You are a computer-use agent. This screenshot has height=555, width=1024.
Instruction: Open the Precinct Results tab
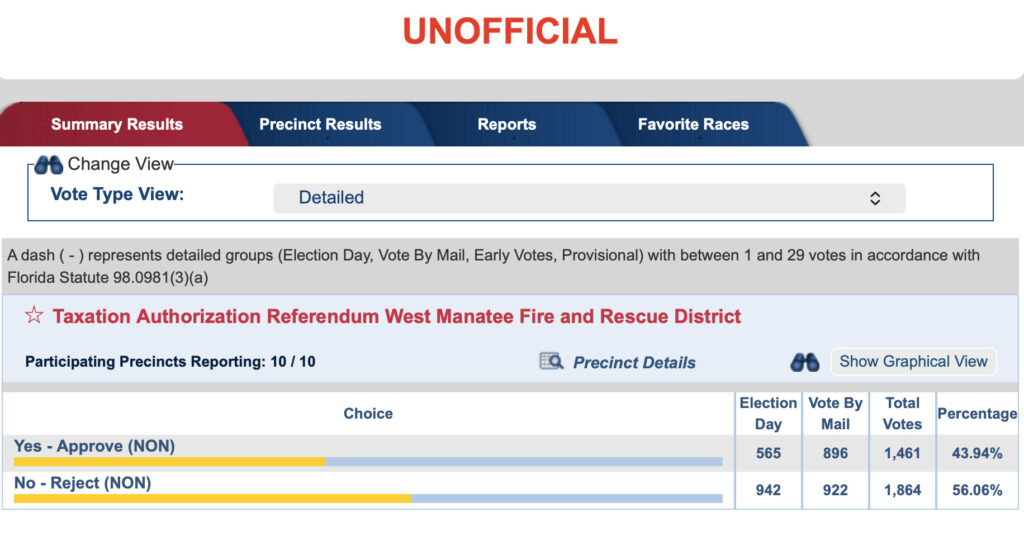320,125
